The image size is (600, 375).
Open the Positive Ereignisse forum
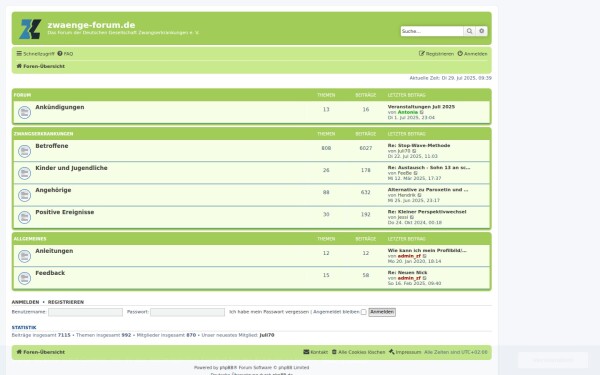65,212
